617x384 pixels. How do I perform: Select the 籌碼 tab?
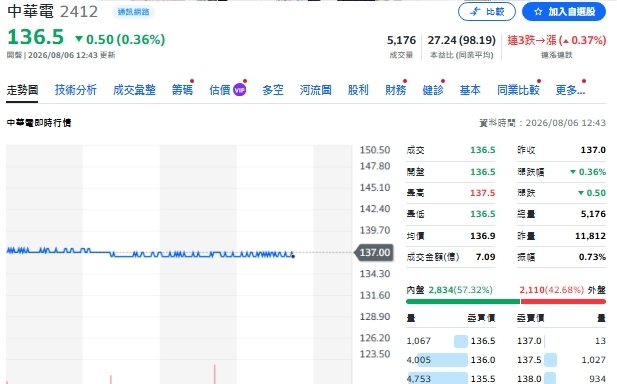click(182, 90)
